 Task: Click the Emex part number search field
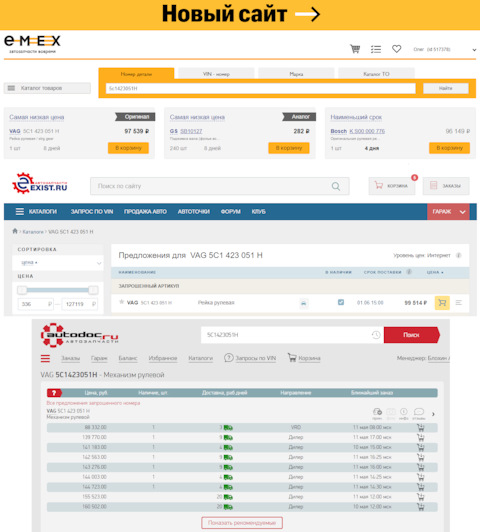[x=261, y=88]
